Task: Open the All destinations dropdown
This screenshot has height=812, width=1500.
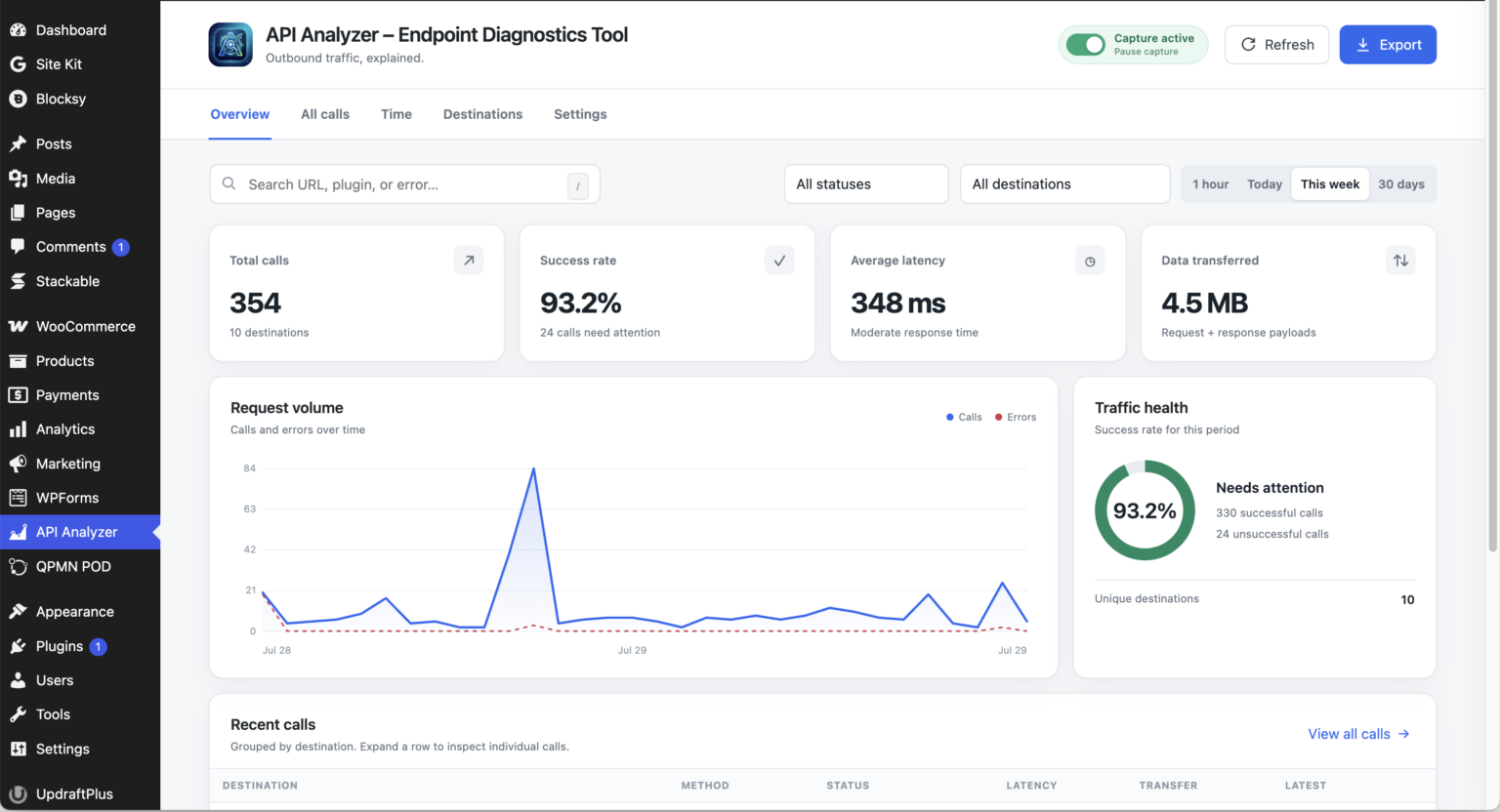Action: click(x=1064, y=184)
